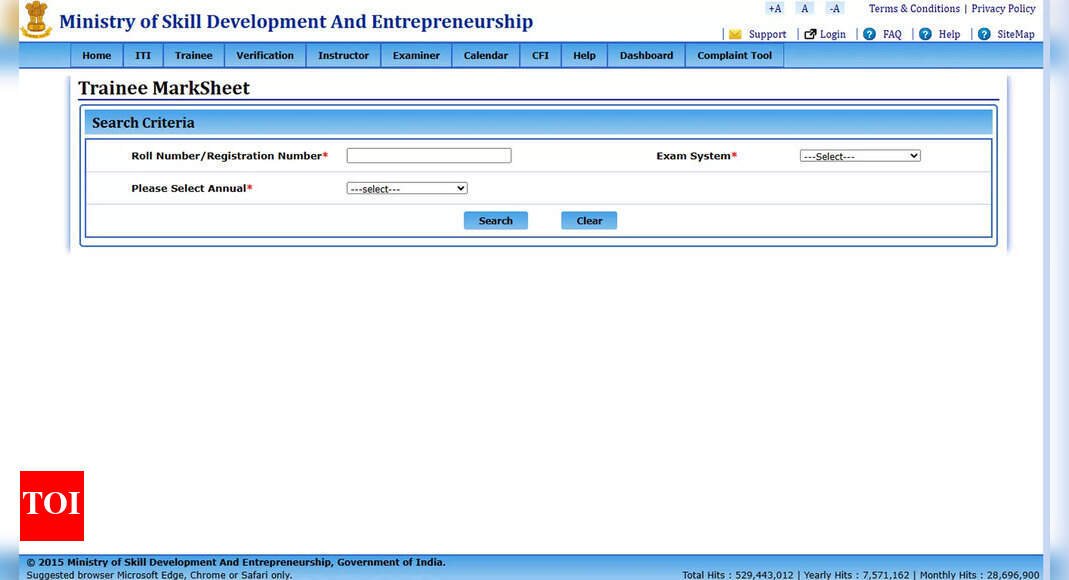Open the ITI menu
Viewport: 1069px width, 580px height.
point(143,55)
